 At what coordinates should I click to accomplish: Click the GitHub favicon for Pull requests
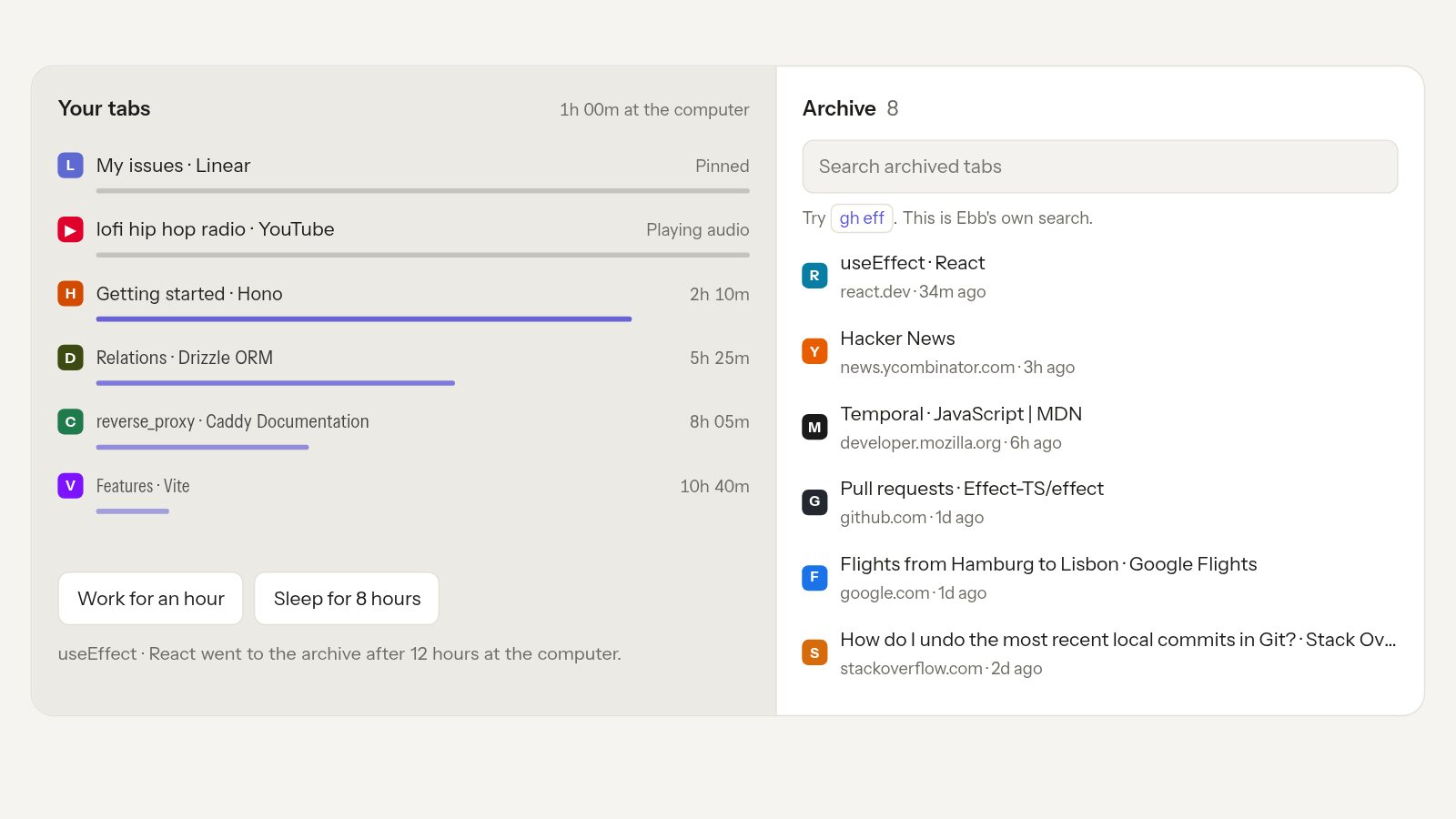814,501
